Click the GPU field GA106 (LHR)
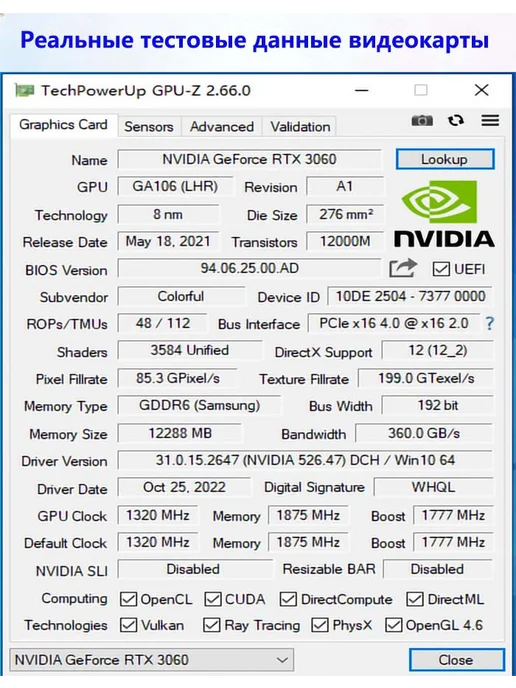Screen dimensions: 516x688 point(176,186)
